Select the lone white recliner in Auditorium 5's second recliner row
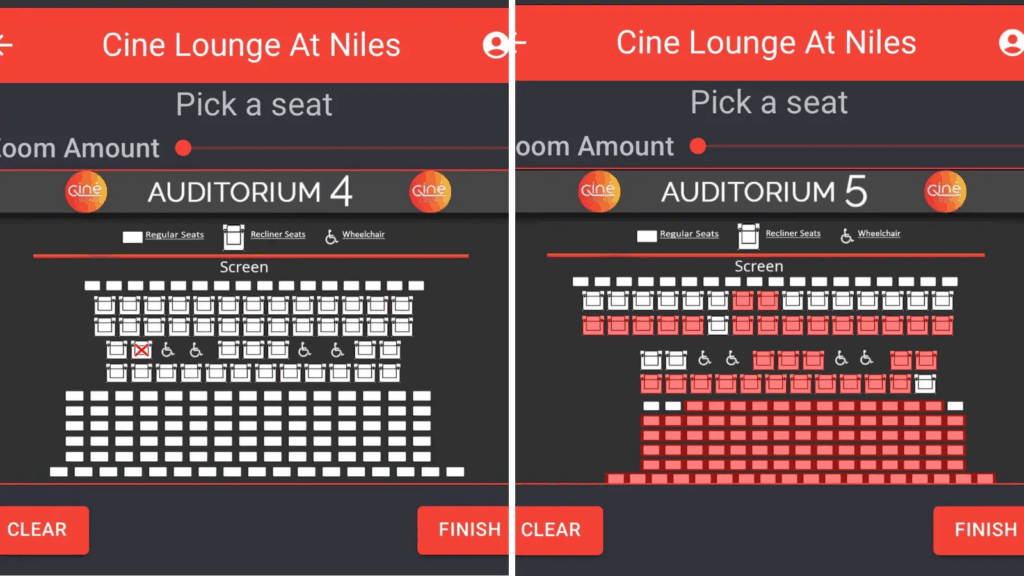 (718, 325)
